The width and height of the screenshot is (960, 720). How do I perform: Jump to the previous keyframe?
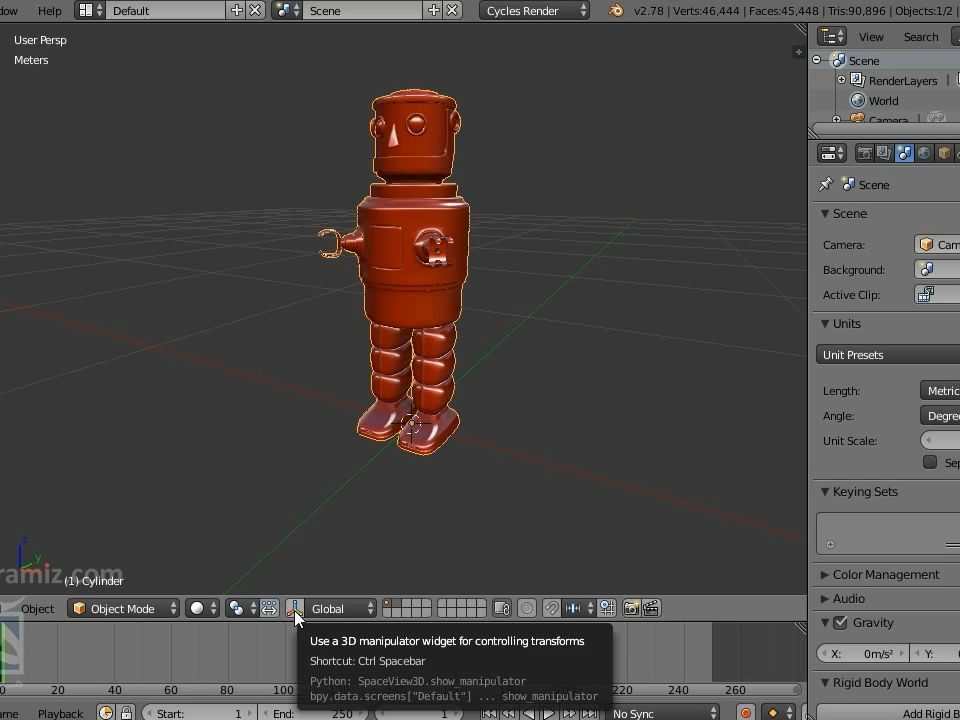(x=509, y=714)
